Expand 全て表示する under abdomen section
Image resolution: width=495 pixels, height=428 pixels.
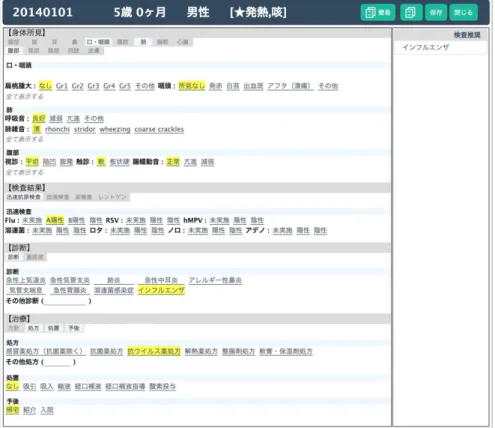pyautogui.click(x=25, y=172)
